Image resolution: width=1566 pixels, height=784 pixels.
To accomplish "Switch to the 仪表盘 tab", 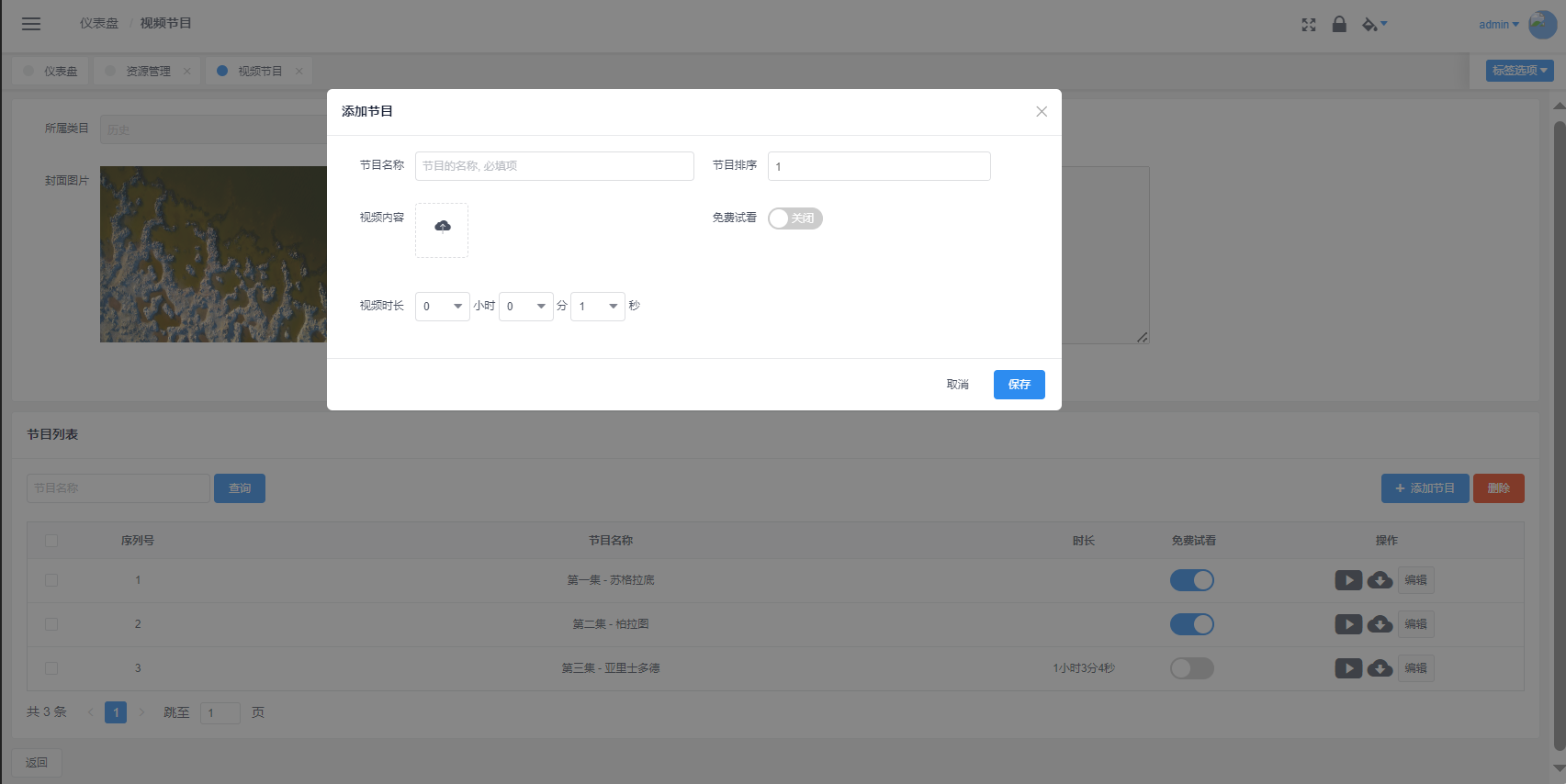I will coord(51,71).
